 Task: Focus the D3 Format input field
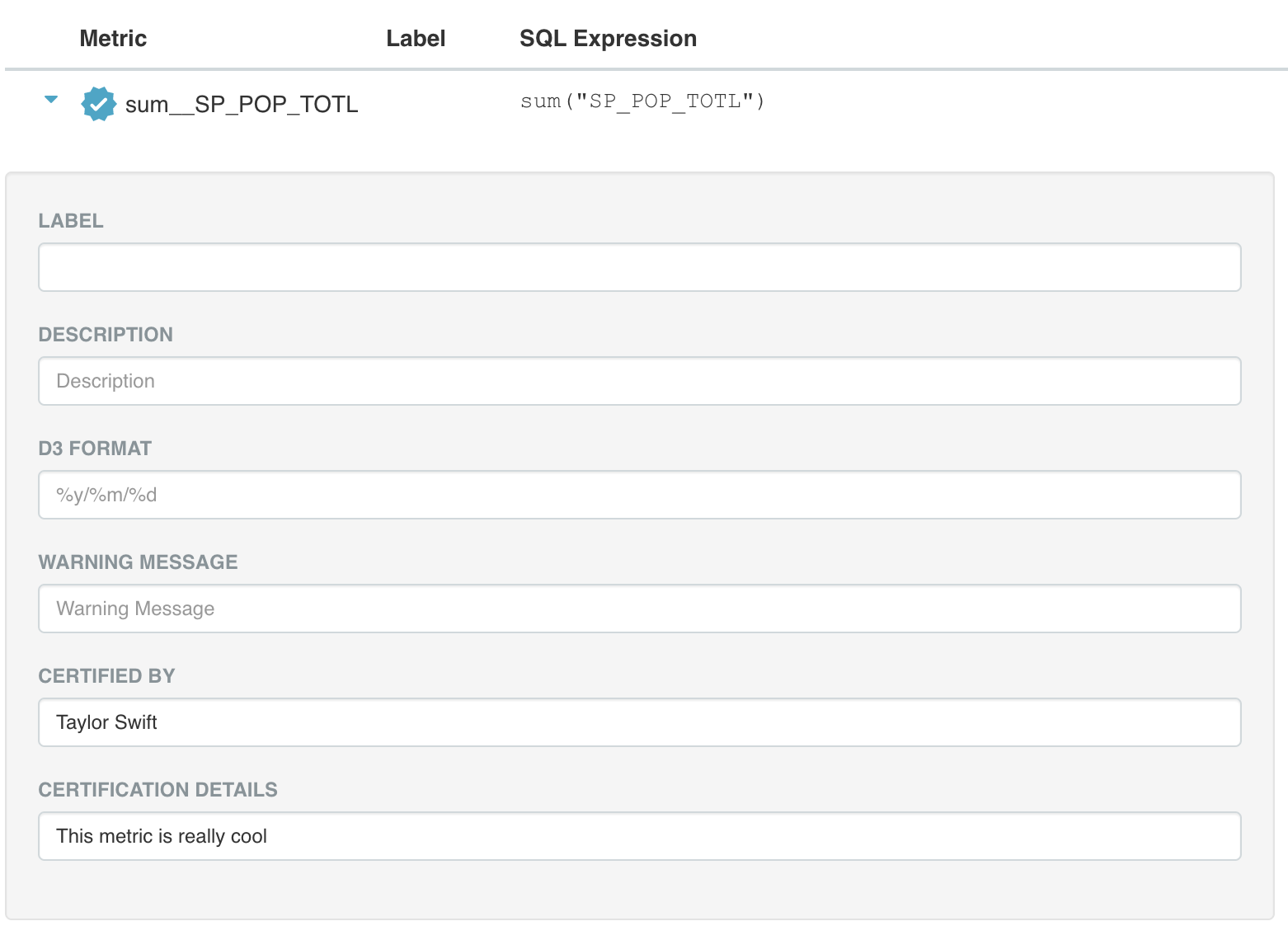coord(639,495)
